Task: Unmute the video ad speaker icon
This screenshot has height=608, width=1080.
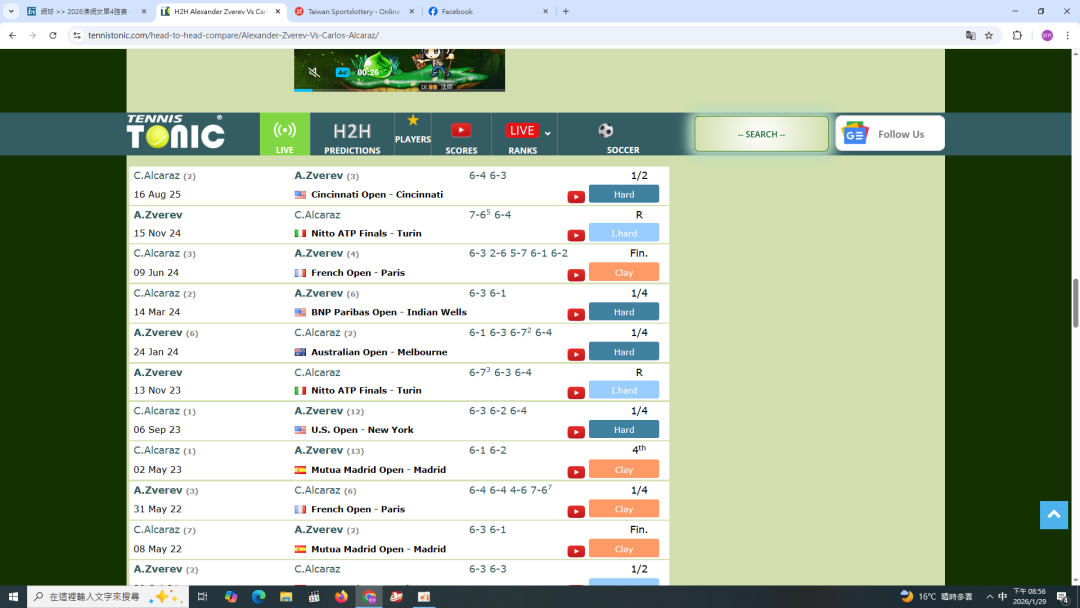Action: point(314,72)
